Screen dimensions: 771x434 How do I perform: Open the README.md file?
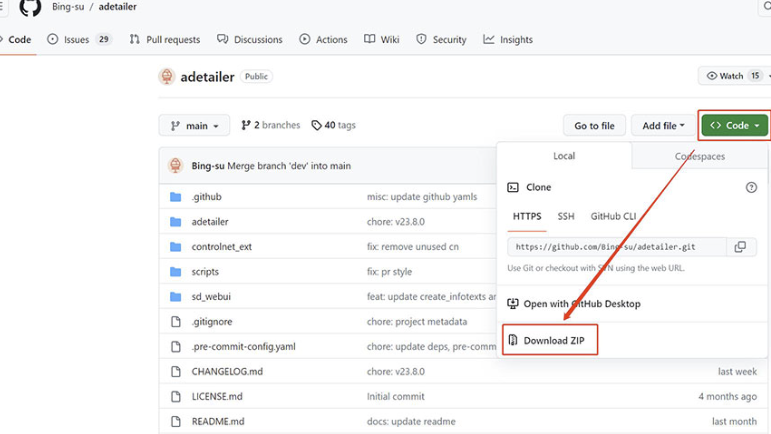tap(218, 422)
